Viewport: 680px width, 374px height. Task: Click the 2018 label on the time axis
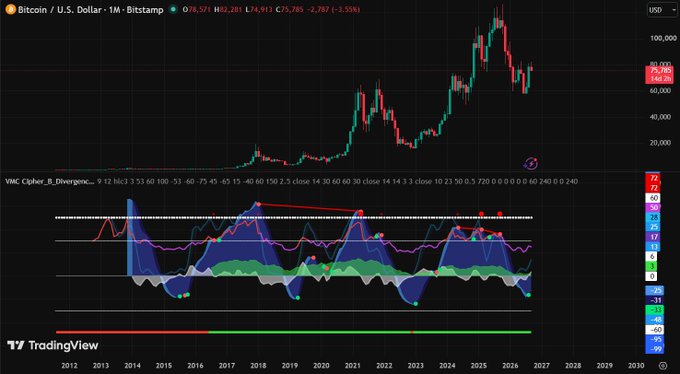coord(258,366)
